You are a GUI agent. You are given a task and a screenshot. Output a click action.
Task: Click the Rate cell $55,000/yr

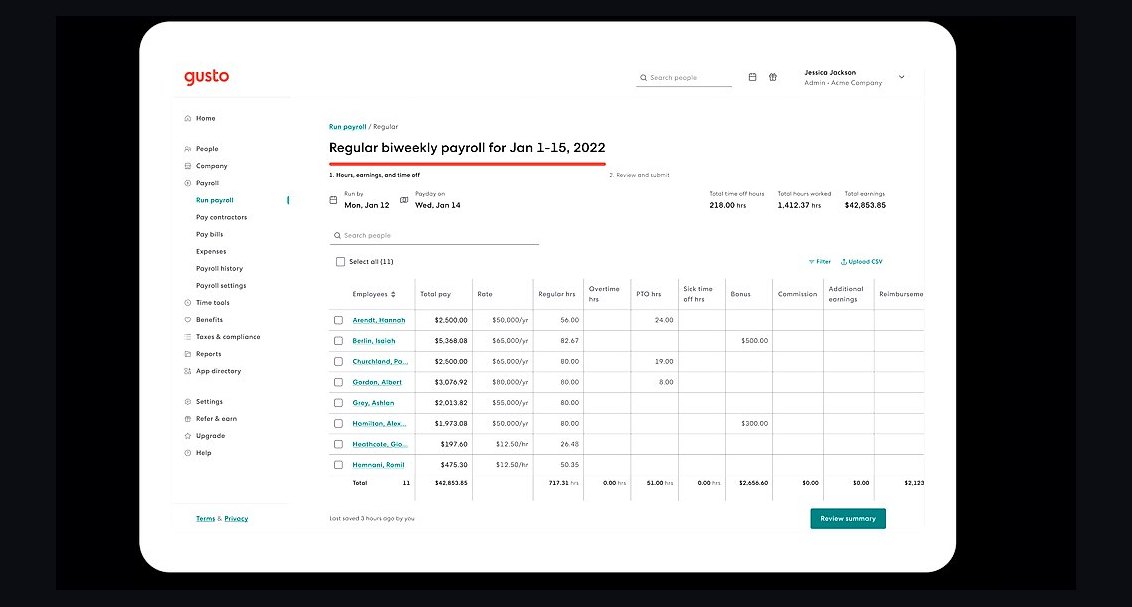click(502, 403)
